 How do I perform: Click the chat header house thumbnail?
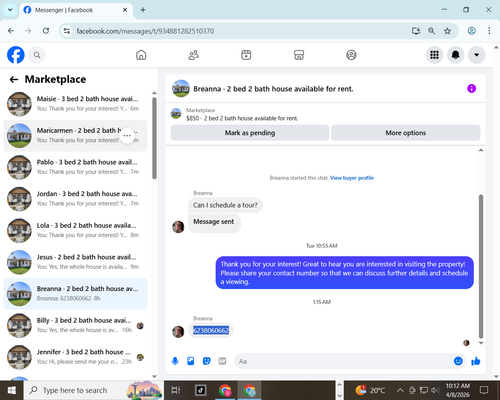tap(181, 88)
